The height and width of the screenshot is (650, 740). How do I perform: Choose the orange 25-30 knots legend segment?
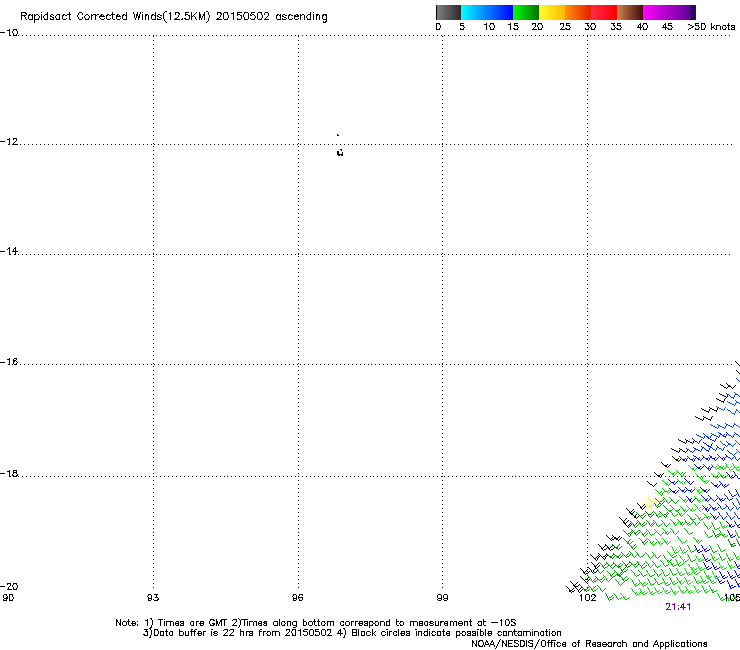[x=578, y=12]
